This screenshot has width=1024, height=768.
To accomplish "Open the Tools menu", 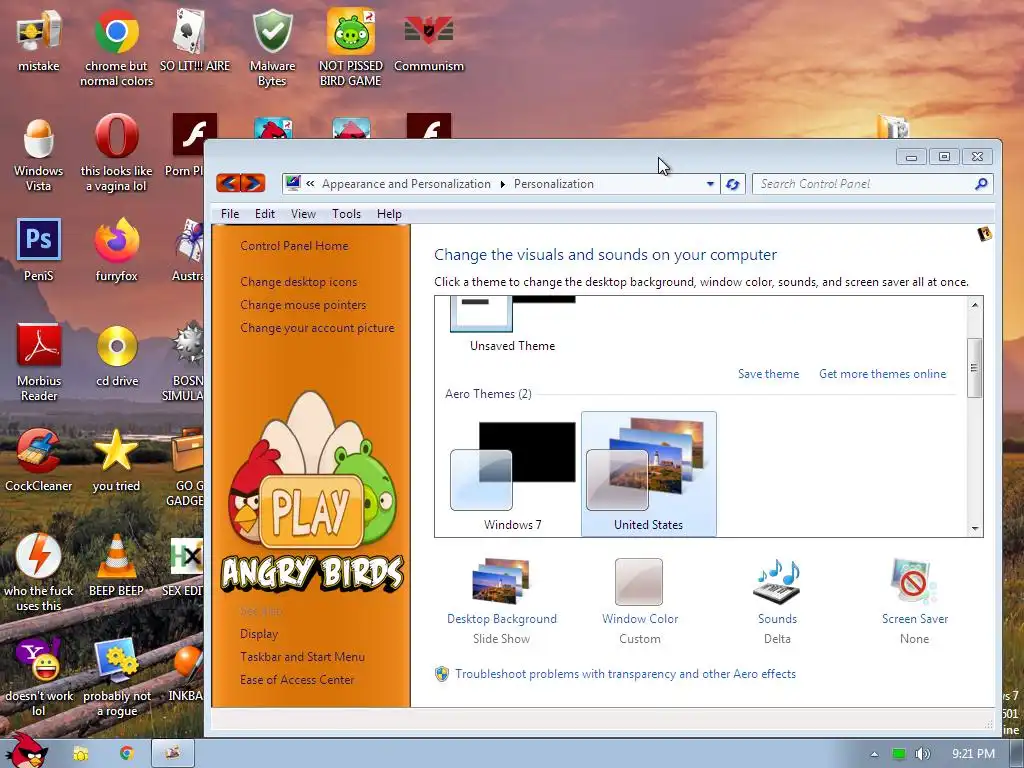I will click(x=346, y=214).
